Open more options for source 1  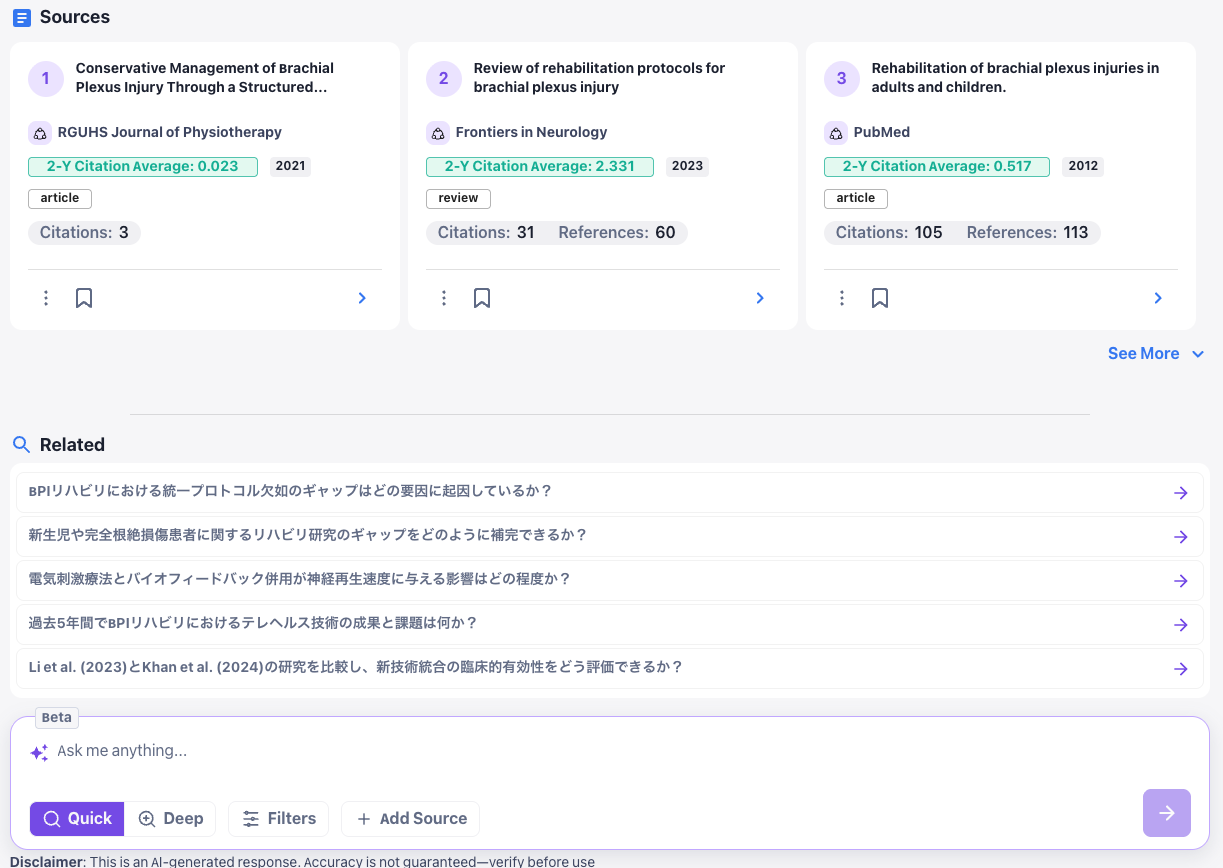tap(46, 298)
